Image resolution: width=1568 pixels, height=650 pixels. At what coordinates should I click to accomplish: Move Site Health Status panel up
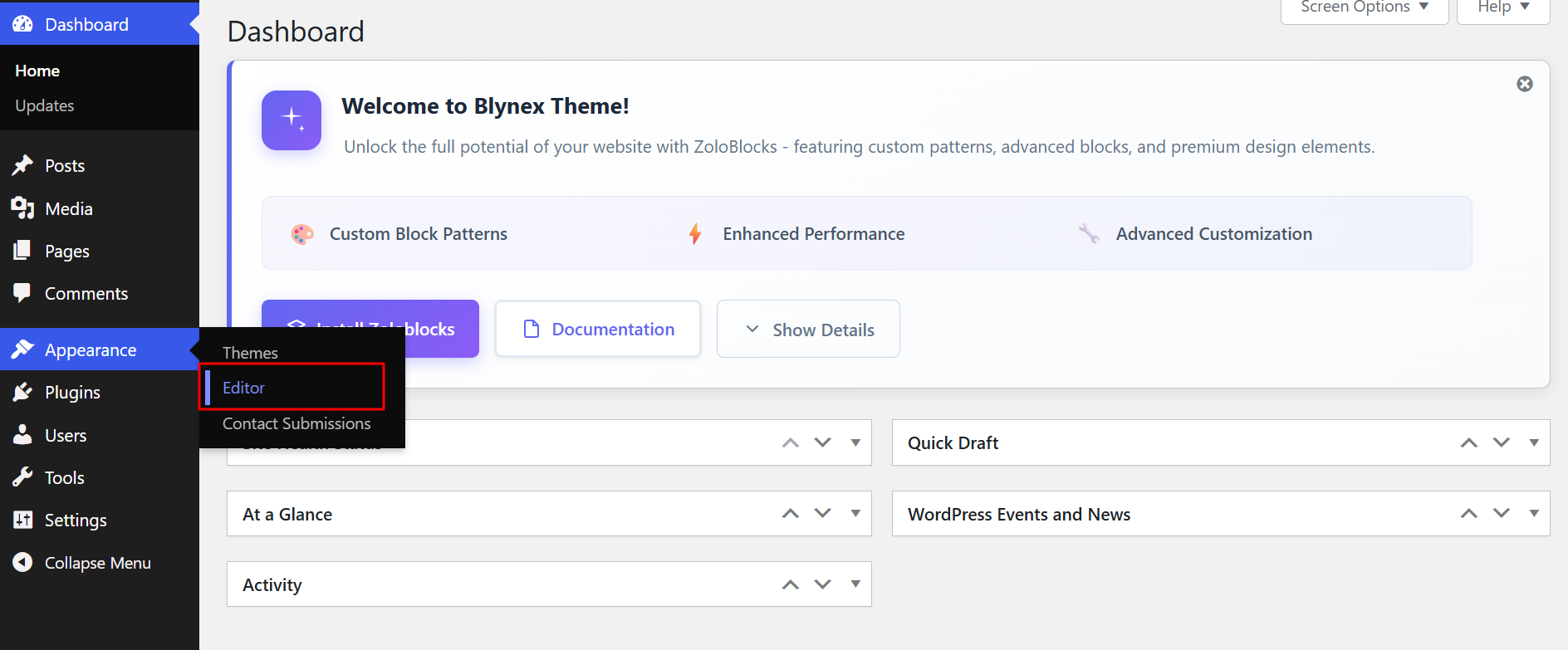tap(791, 442)
